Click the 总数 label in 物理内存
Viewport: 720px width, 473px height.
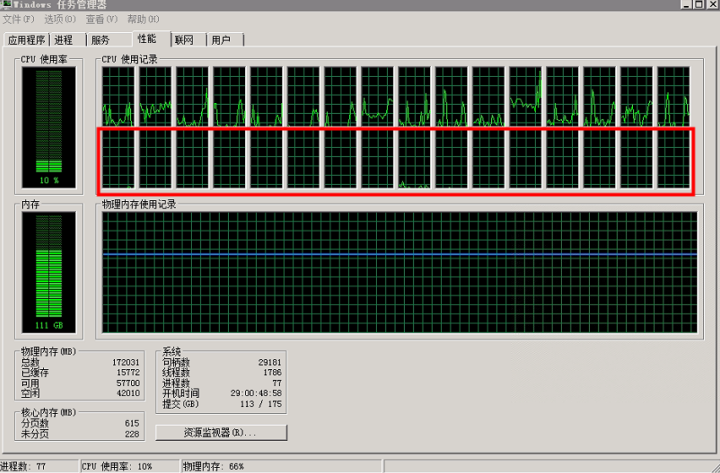pos(30,362)
